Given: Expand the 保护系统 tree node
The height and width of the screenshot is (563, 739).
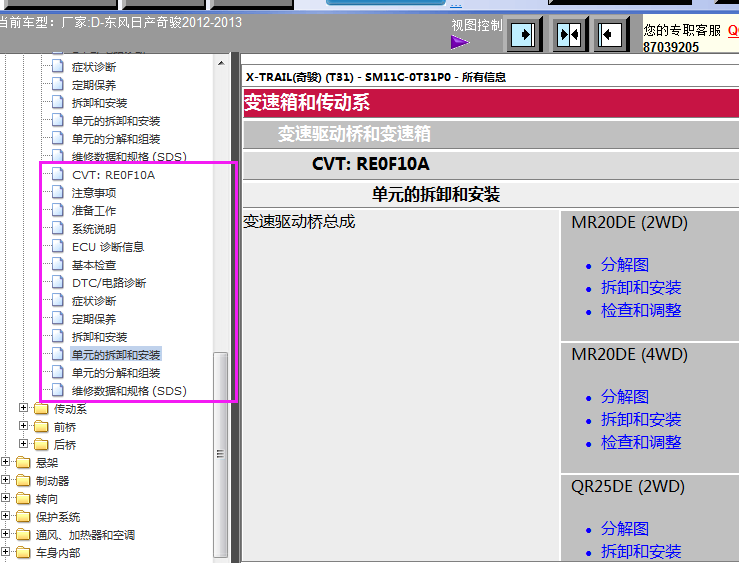Looking at the screenshot, I should [x=5, y=515].
